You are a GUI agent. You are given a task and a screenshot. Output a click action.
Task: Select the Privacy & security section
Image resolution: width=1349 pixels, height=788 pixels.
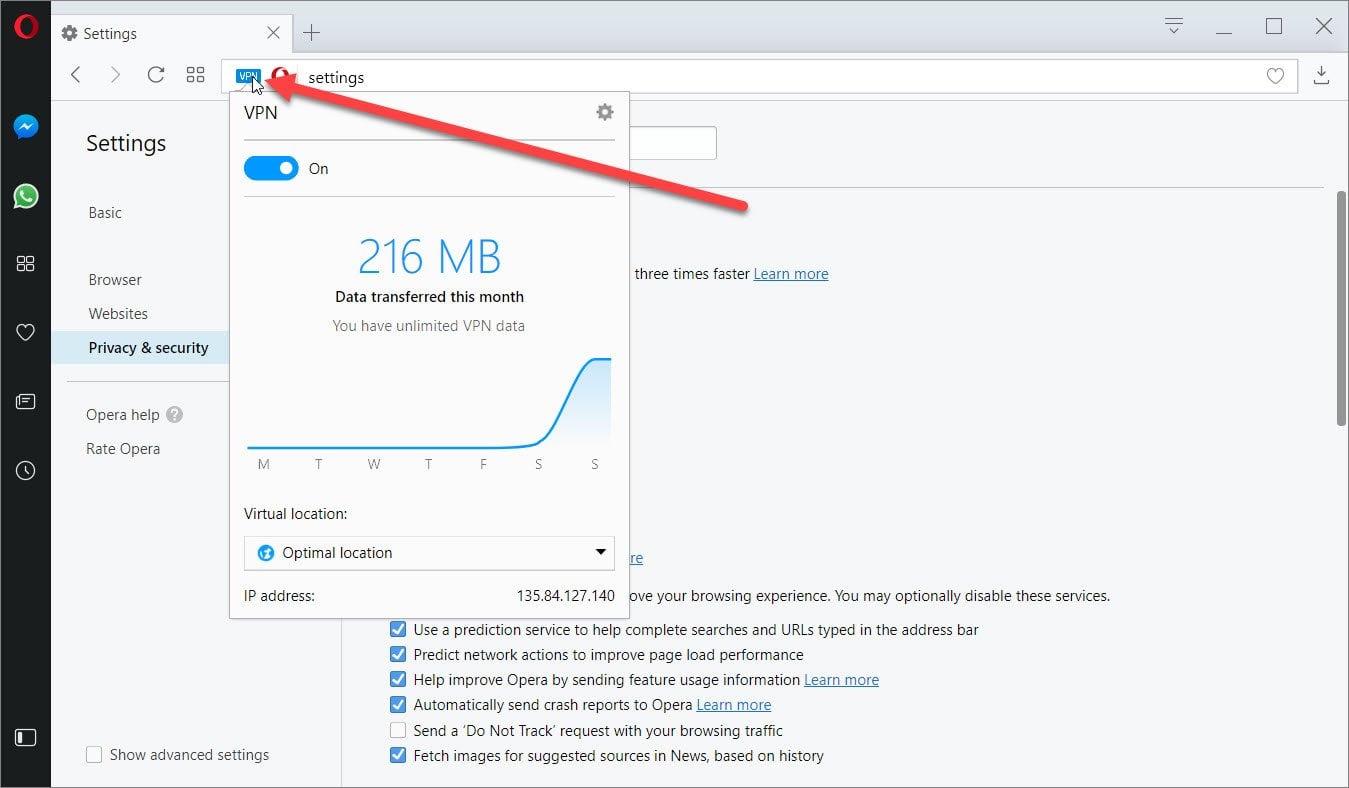pos(148,347)
